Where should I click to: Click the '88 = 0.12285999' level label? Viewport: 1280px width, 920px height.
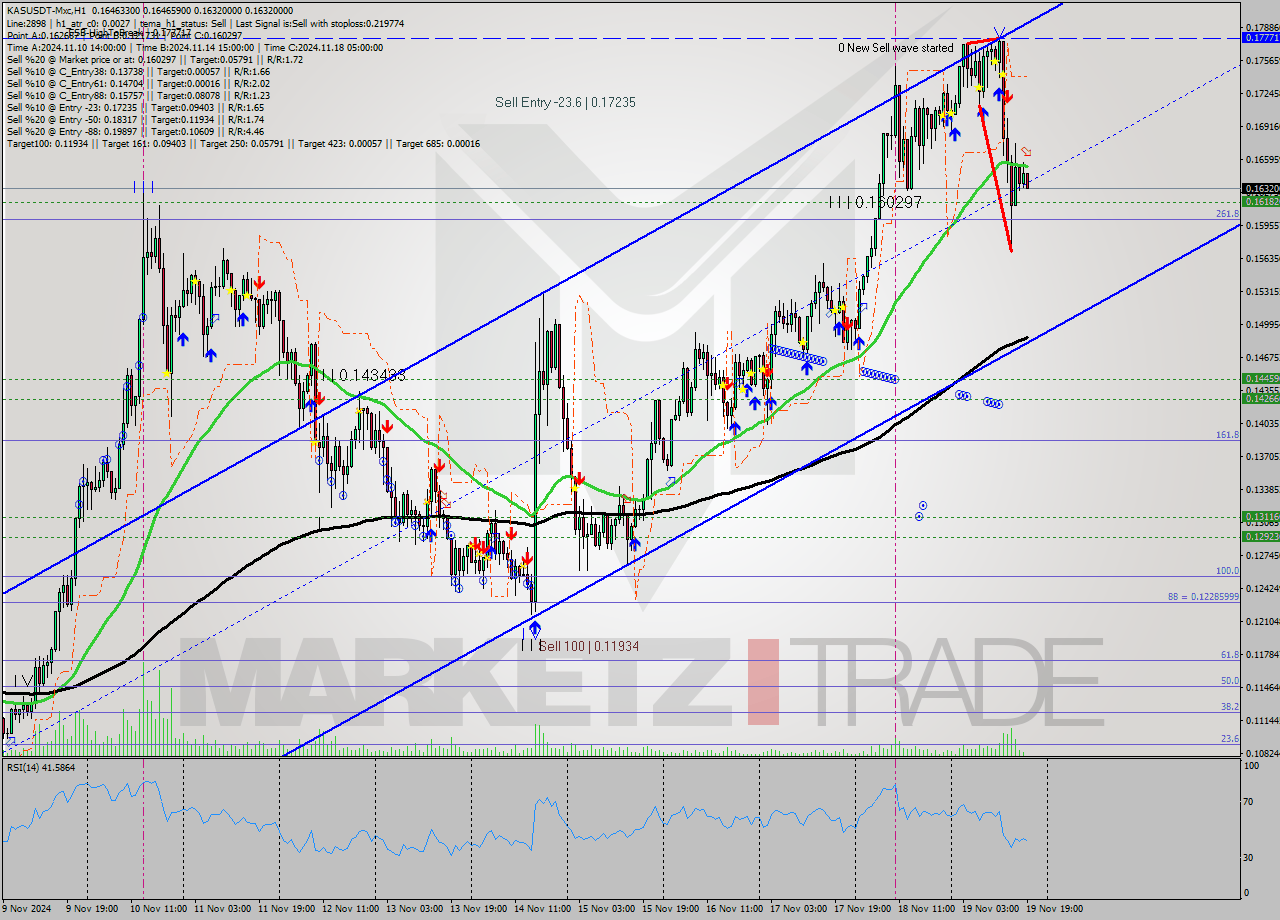coord(1203,597)
